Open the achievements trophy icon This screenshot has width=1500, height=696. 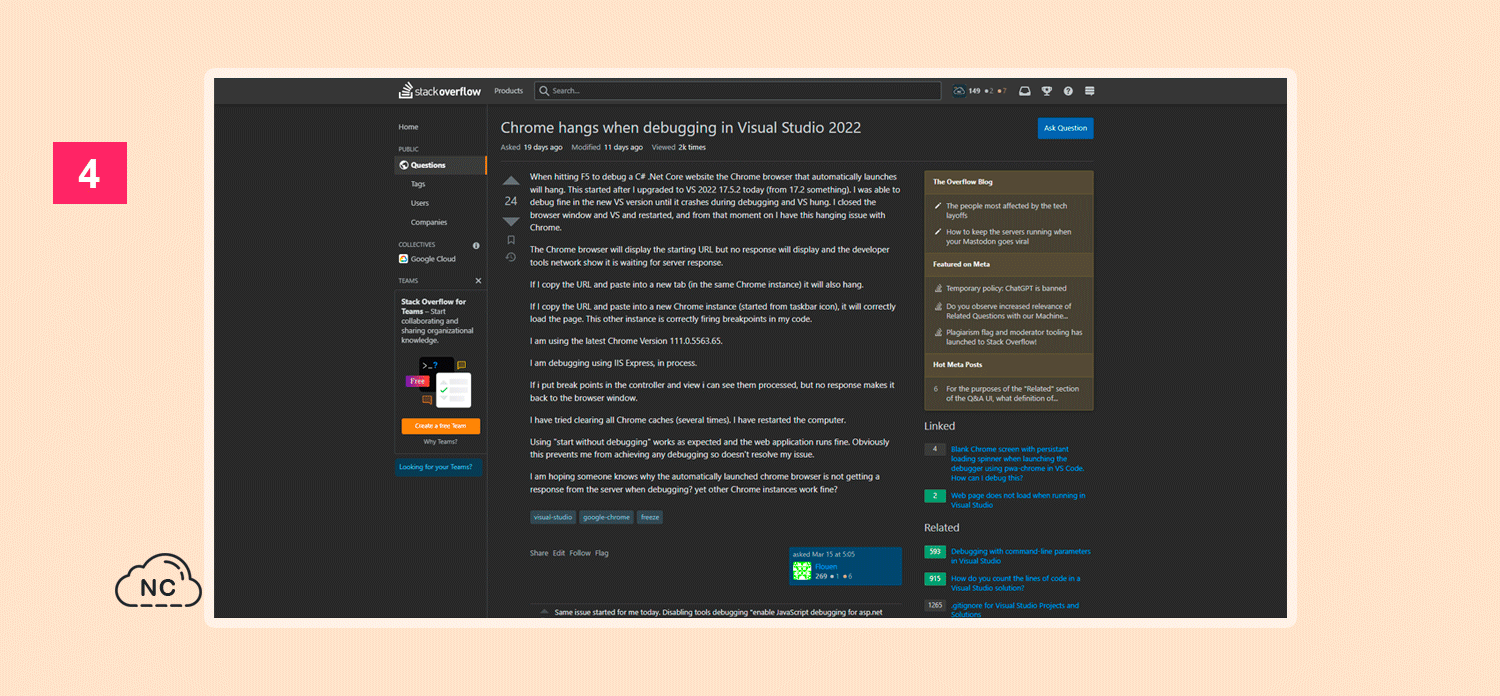pyautogui.click(x=1047, y=91)
